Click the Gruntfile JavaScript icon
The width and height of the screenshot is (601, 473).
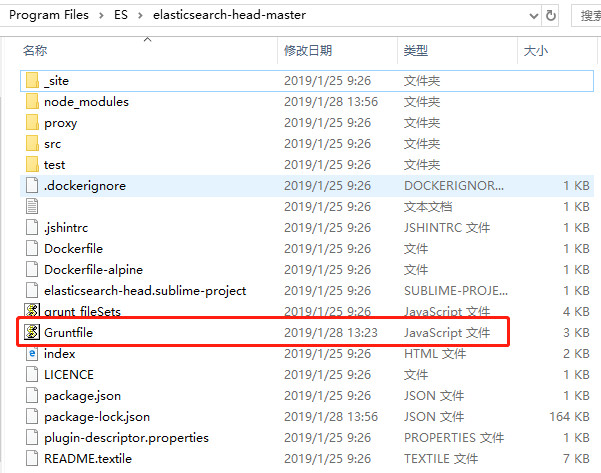pyautogui.click(x=32, y=332)
